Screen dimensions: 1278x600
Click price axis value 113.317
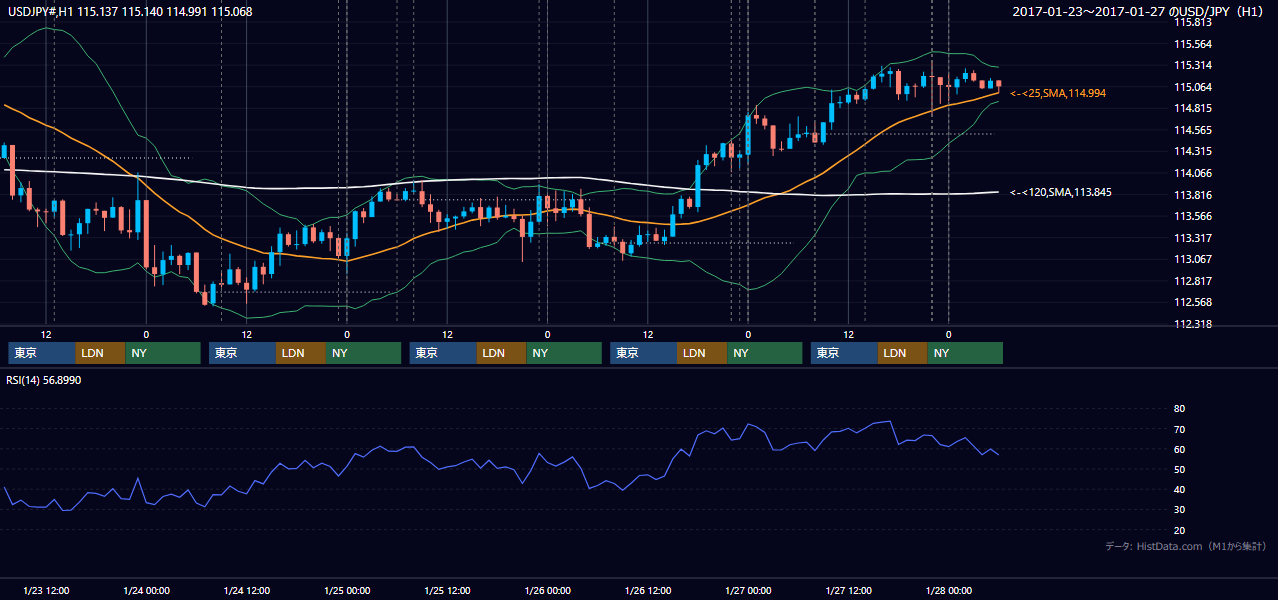(1192, 238)
